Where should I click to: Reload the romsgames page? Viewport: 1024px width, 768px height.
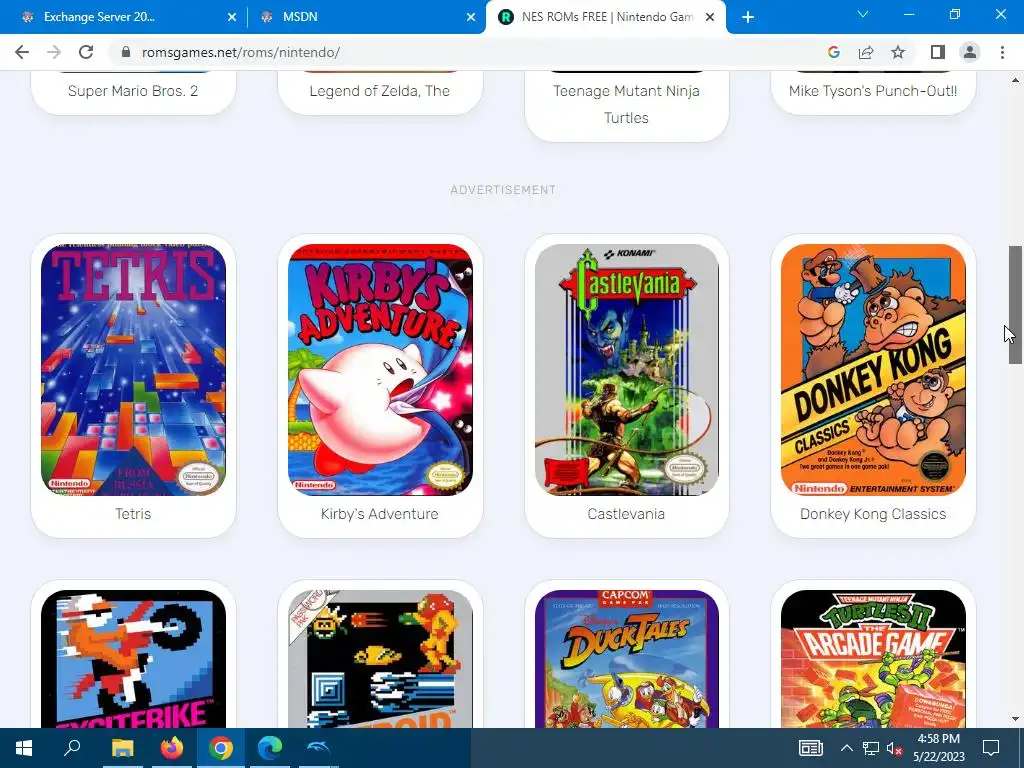86,52
